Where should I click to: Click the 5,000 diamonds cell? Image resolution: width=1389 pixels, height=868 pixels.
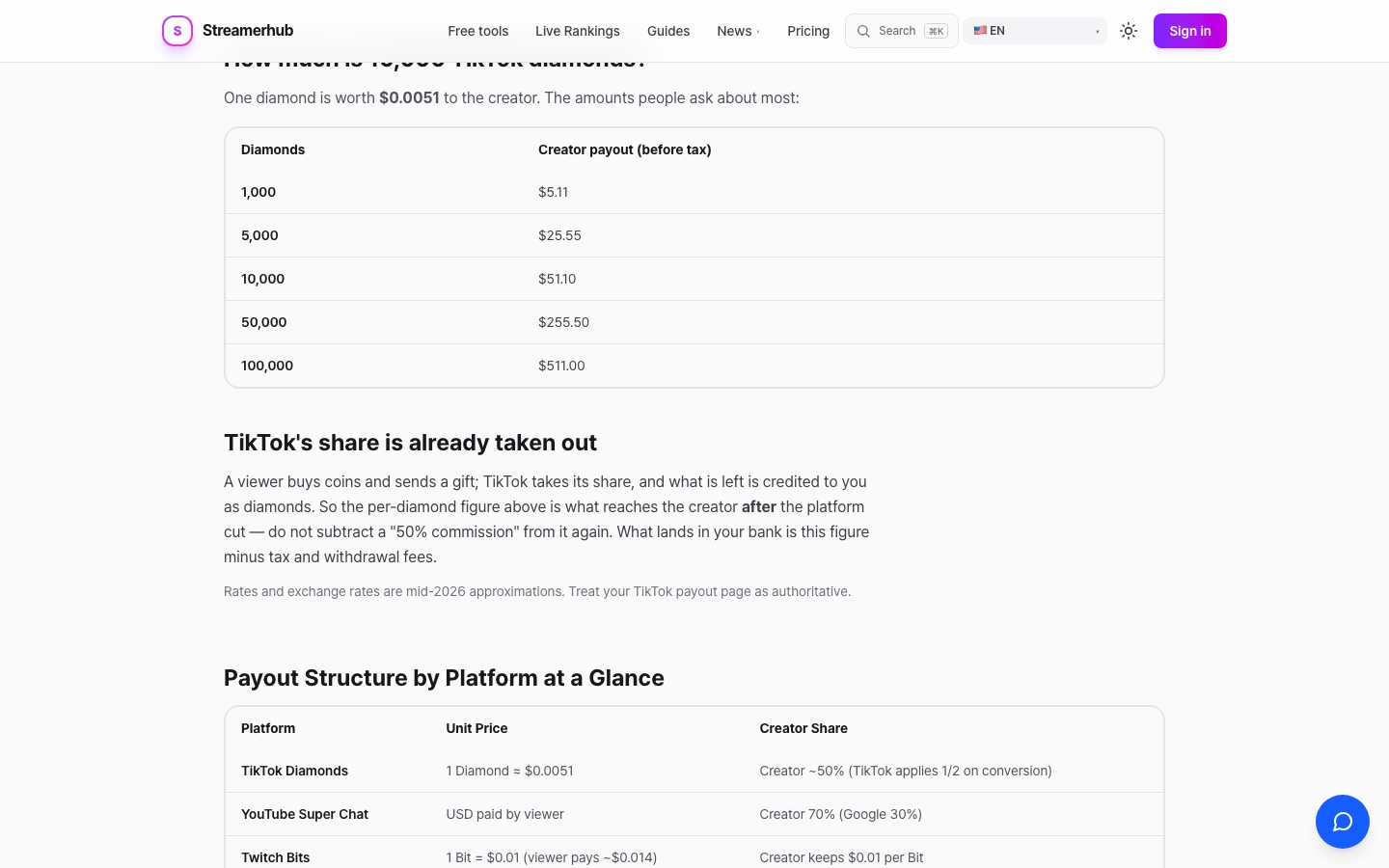259,235
